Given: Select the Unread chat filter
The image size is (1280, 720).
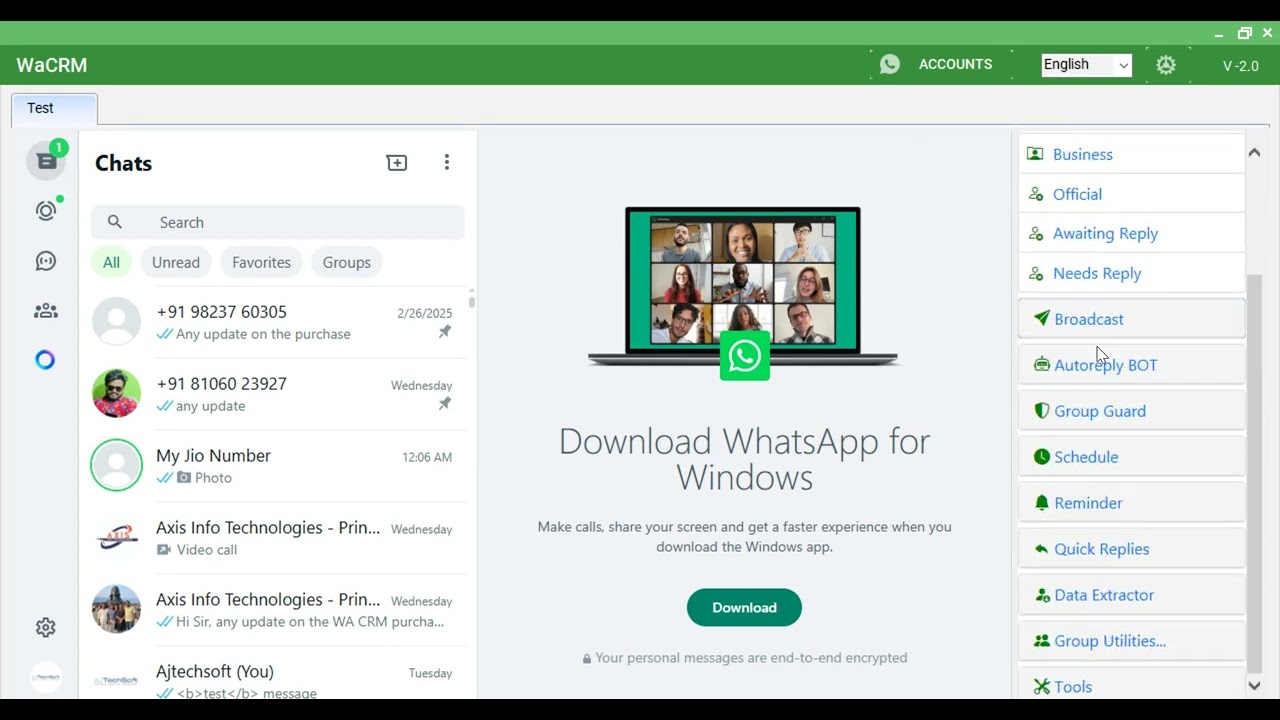Looking at the screenshot, I should (x=176, y=262).
